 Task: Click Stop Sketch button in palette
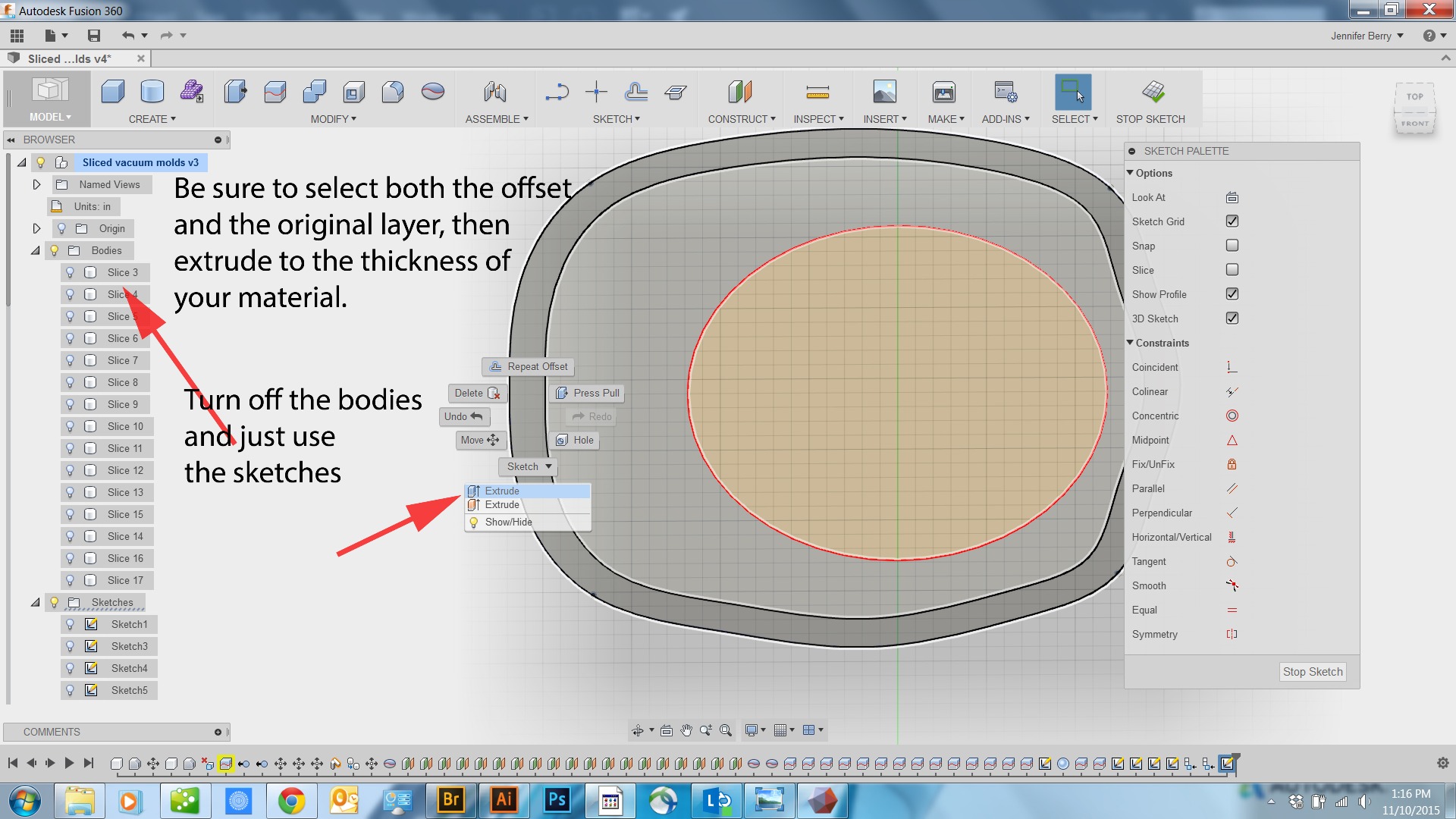1312,672
